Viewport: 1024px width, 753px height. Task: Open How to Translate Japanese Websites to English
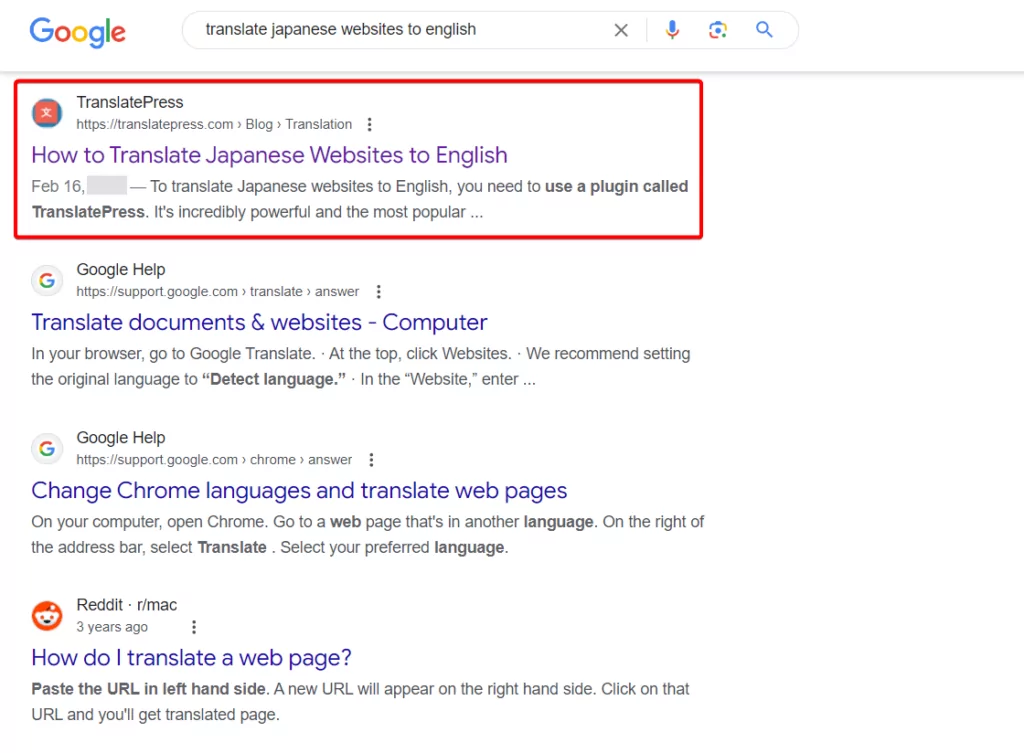pyautogui.click(x=269, y=155)
